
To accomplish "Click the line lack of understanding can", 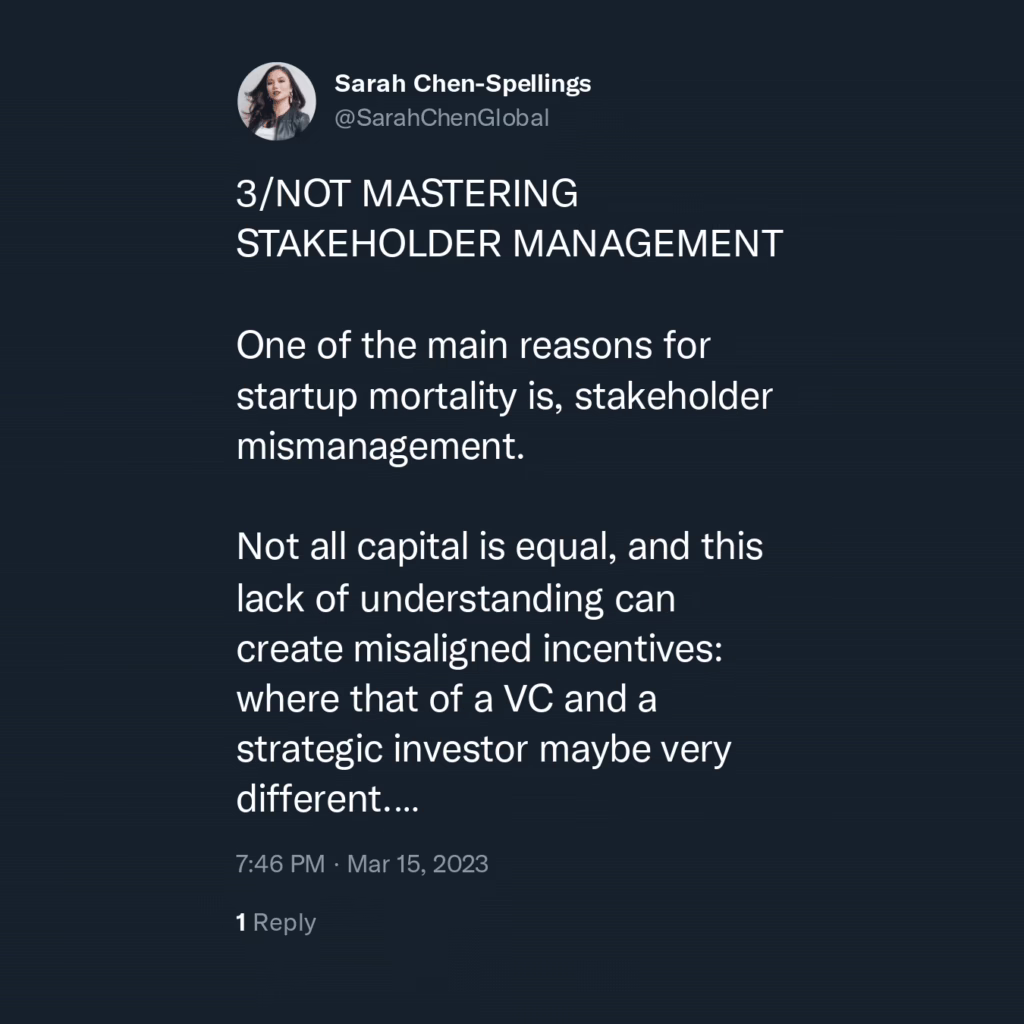I will coord(455,598).
